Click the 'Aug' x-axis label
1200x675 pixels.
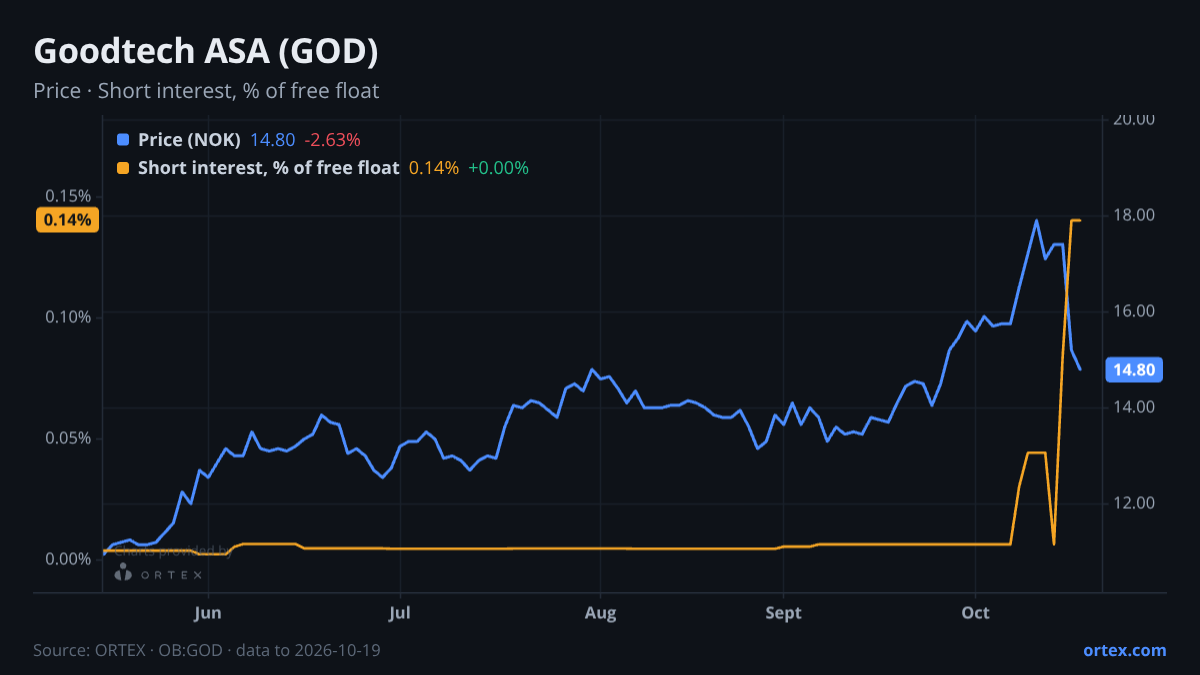pos(600,613)
